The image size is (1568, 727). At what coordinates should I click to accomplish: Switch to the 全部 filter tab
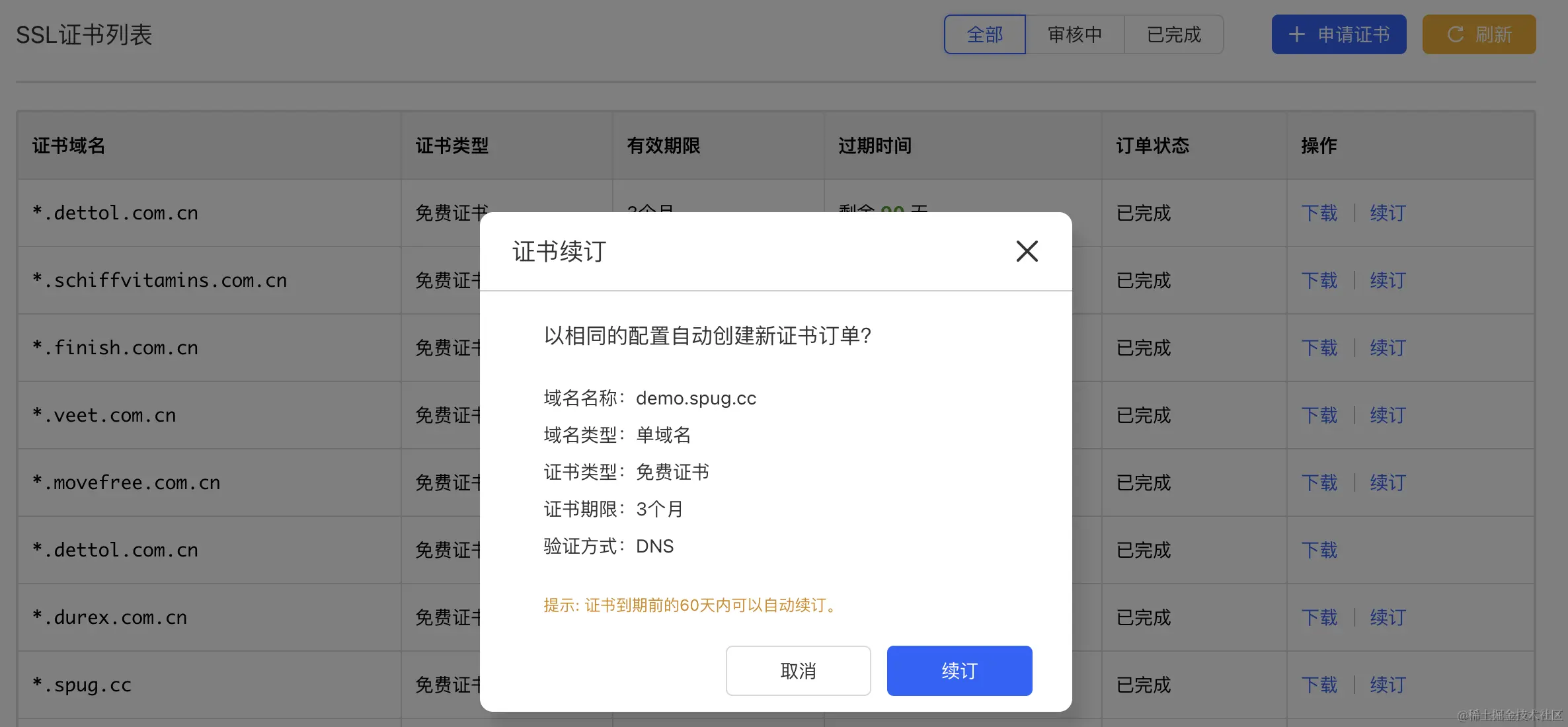[x=984, y=34]
